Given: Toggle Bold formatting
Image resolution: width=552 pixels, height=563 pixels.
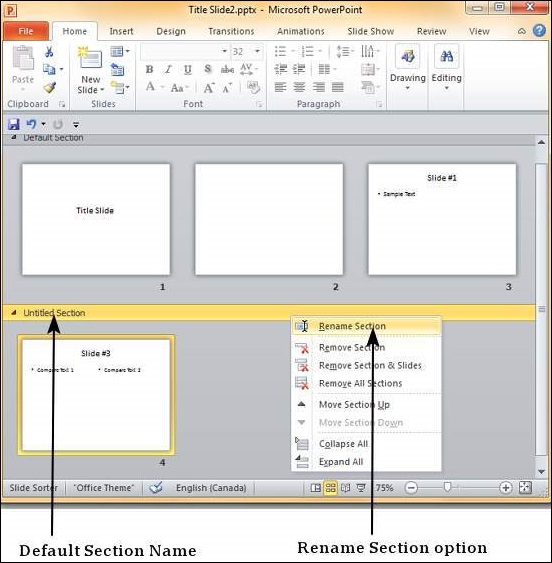Looking at the screenshot, I should (x=150, y=69).
